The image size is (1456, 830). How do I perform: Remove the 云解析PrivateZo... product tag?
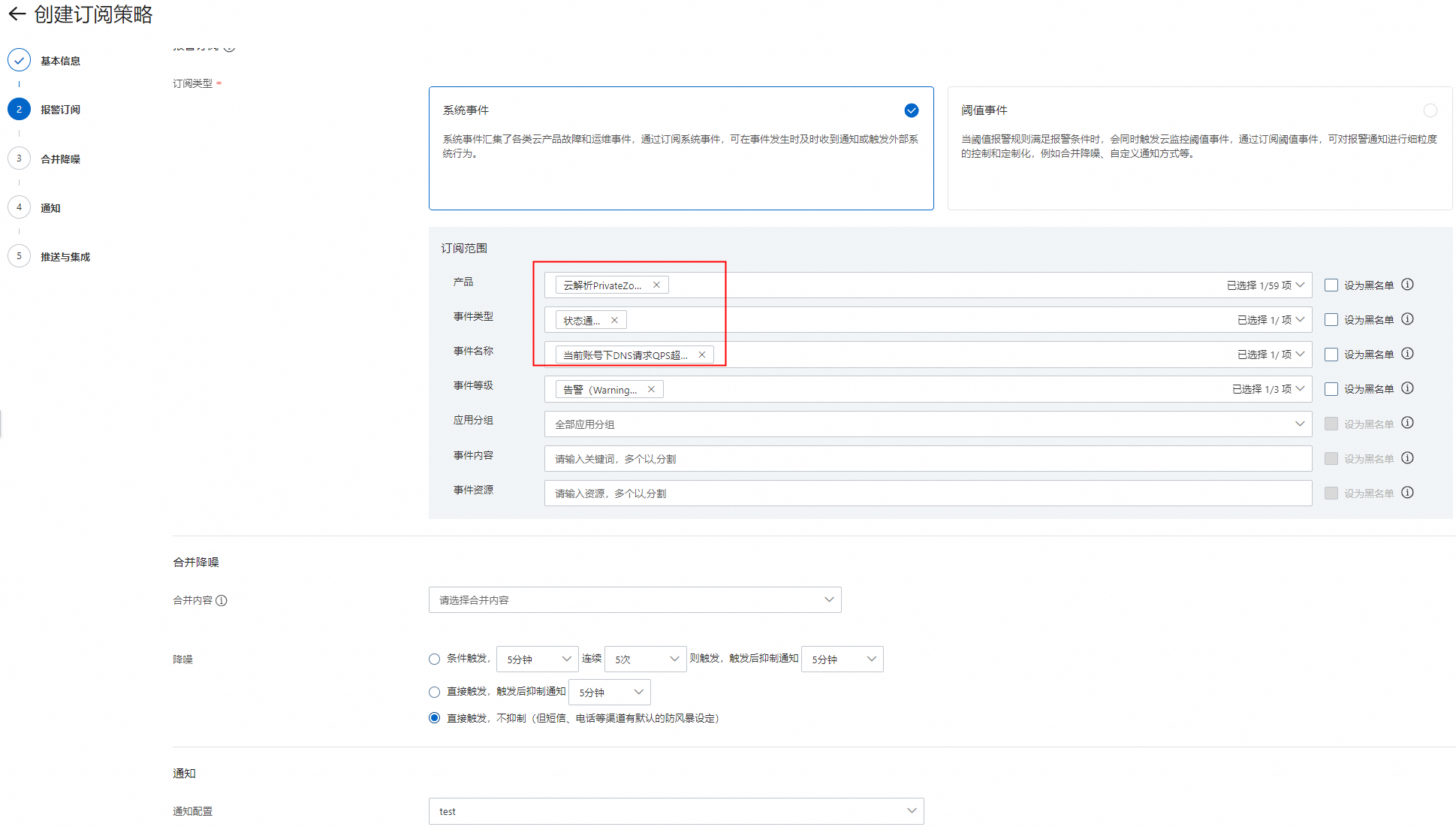[x=656, y=285]
